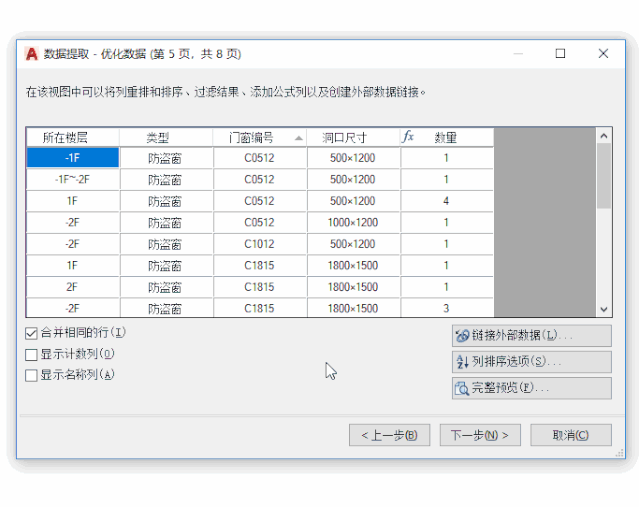The width and height of the screenshot is (639, 507).
Task: Select the 2F floor cell
Action: point(73,287)
